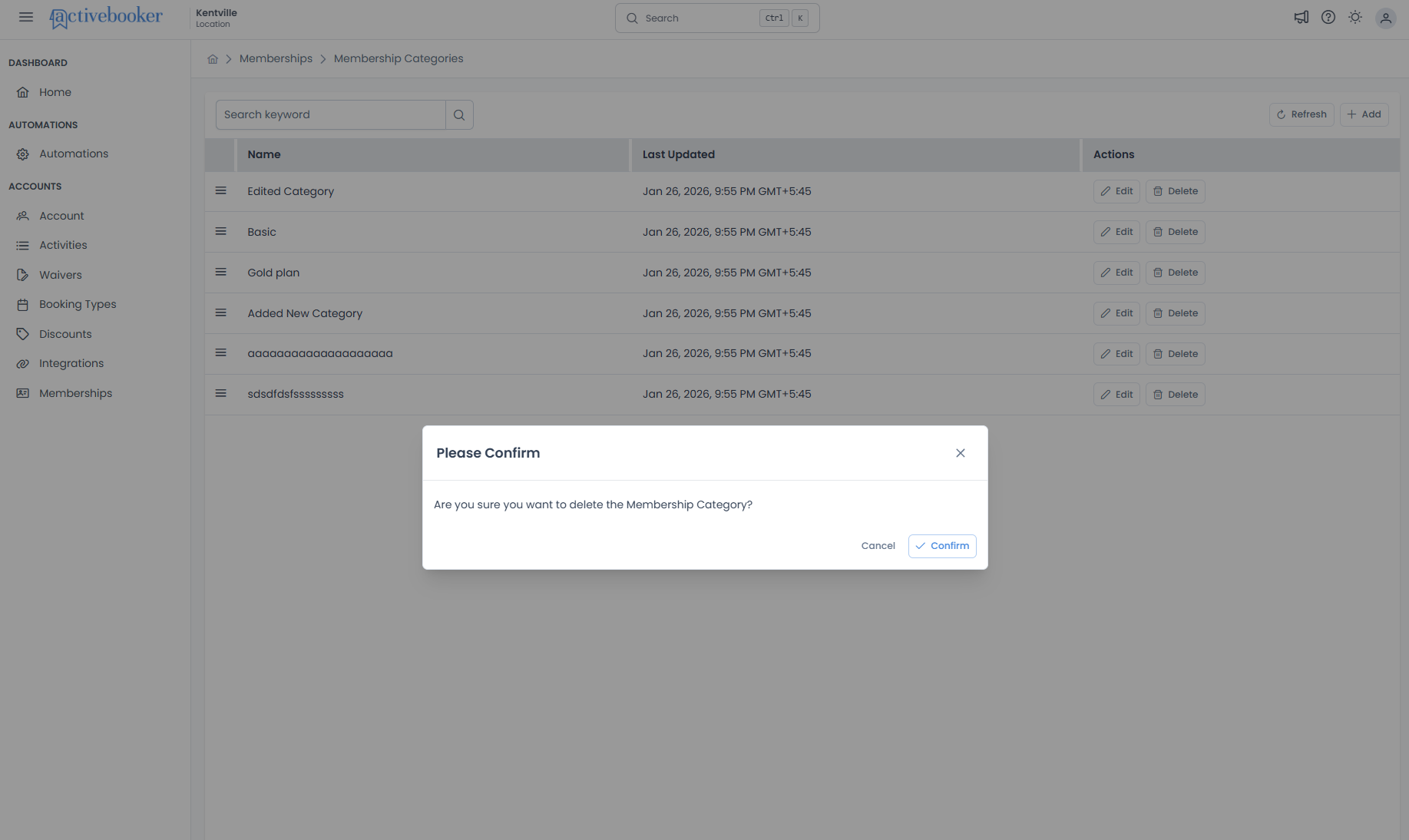
Task: Edit the sdsdfdsfsssssssss category
Action: (1116, 395)
